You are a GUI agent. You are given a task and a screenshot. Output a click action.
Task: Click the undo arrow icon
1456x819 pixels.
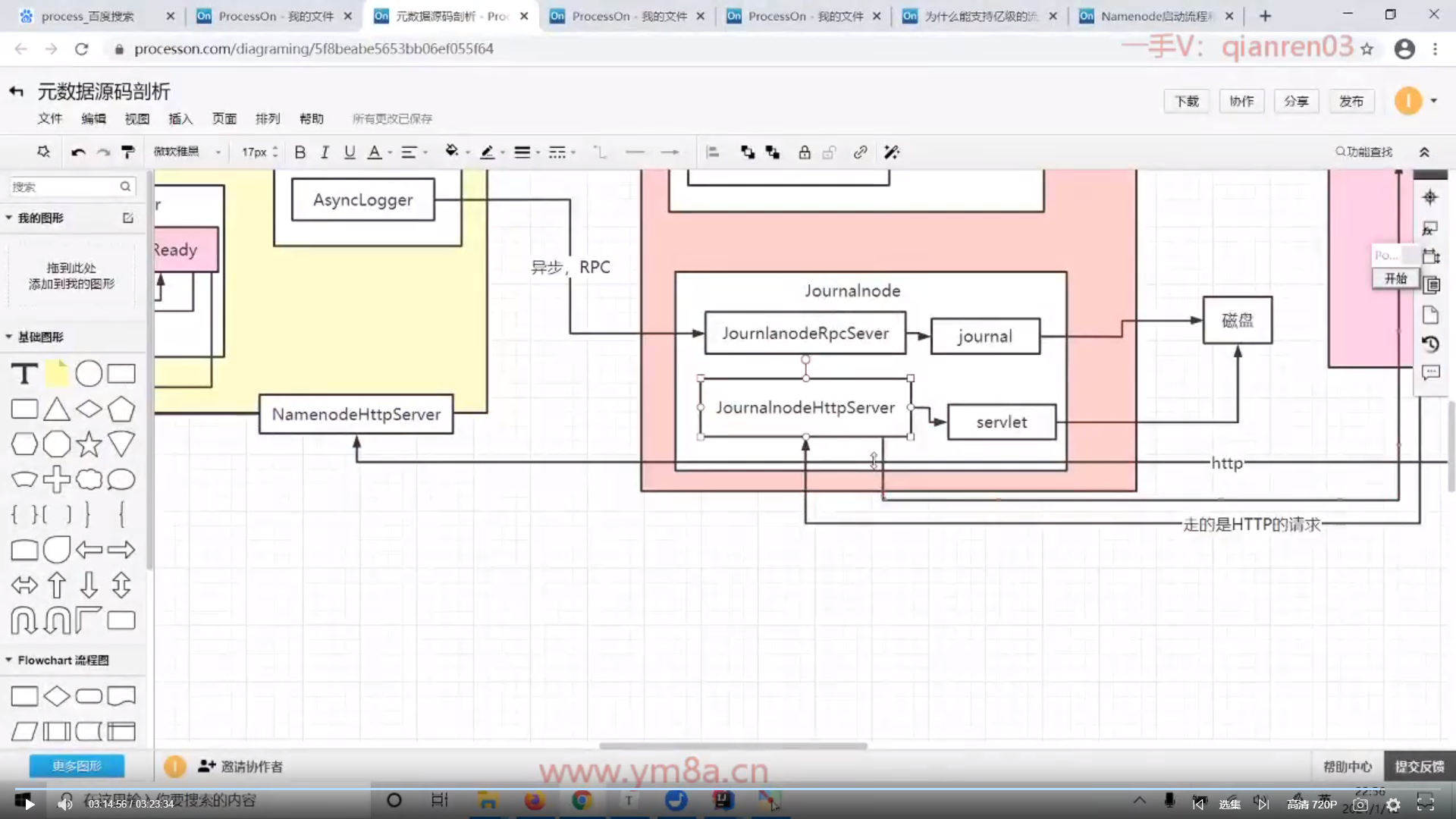pos(78,152)
